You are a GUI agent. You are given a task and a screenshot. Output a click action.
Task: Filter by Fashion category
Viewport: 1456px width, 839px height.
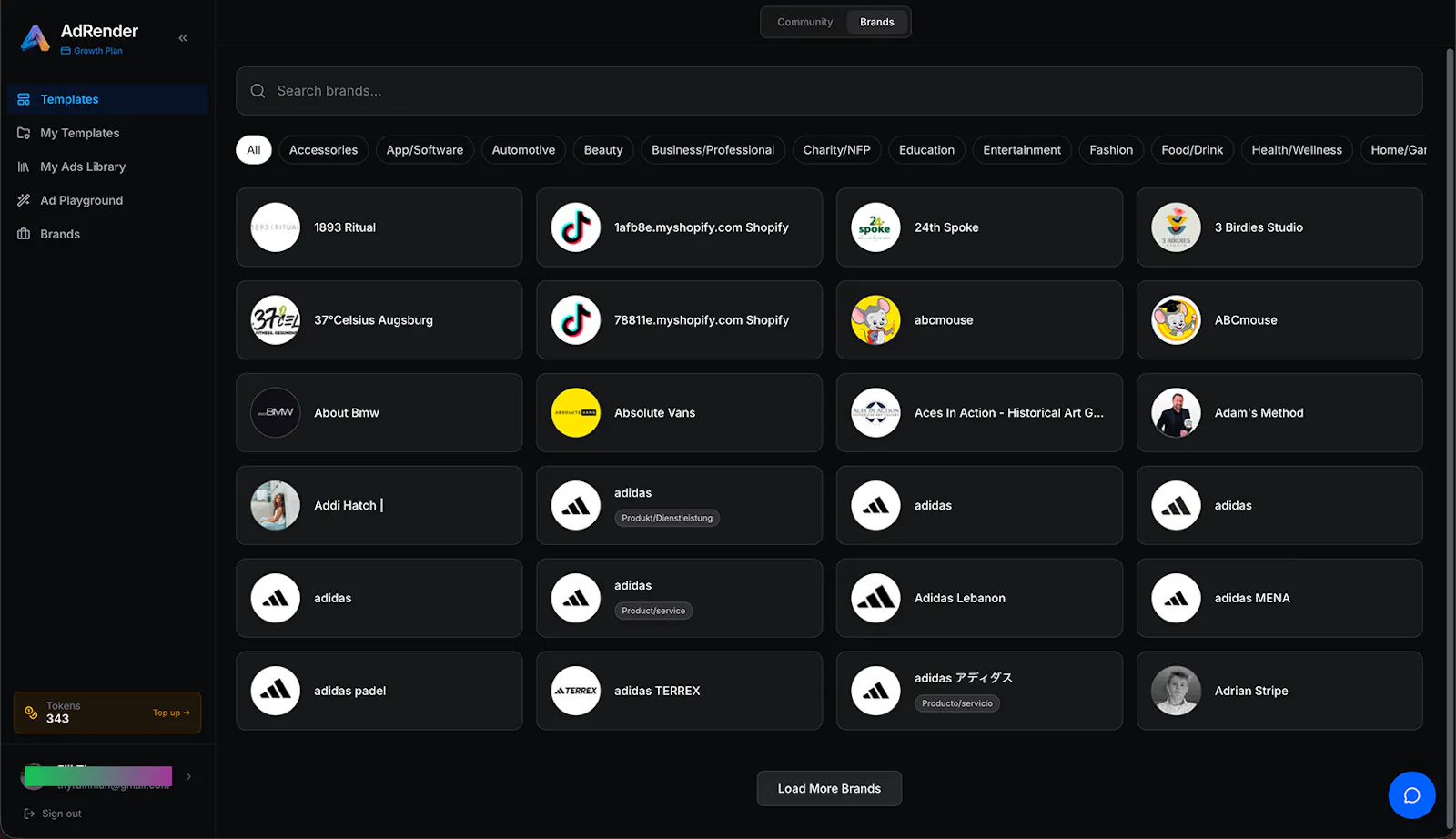point(1111,150)
